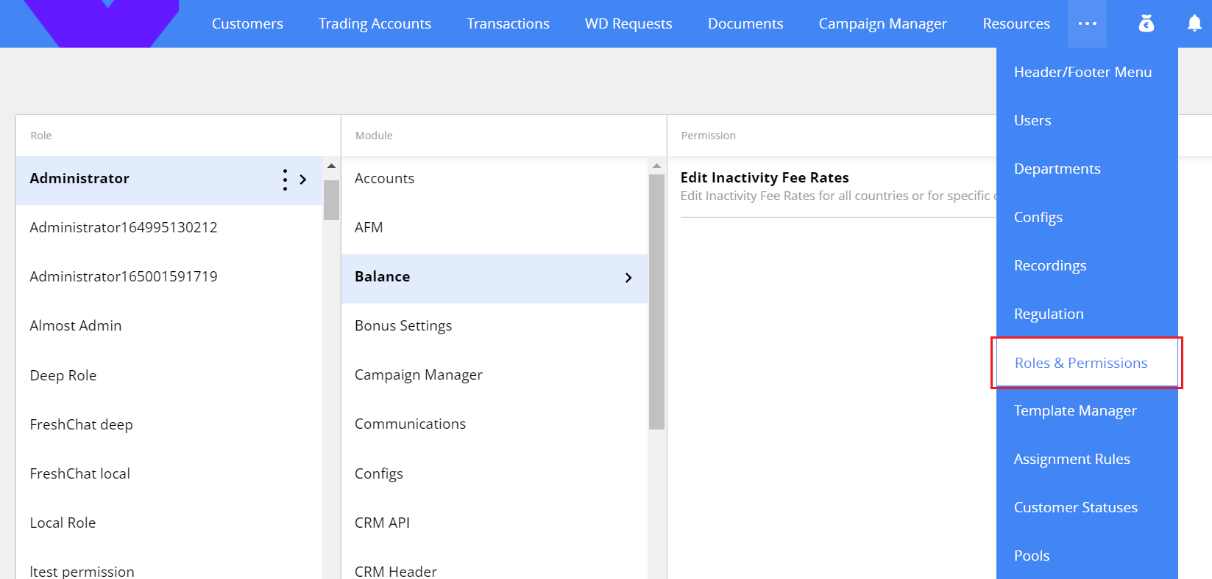Pick the Bonus Settings module
Viewport: 1212px width, 579px height.
403,326
